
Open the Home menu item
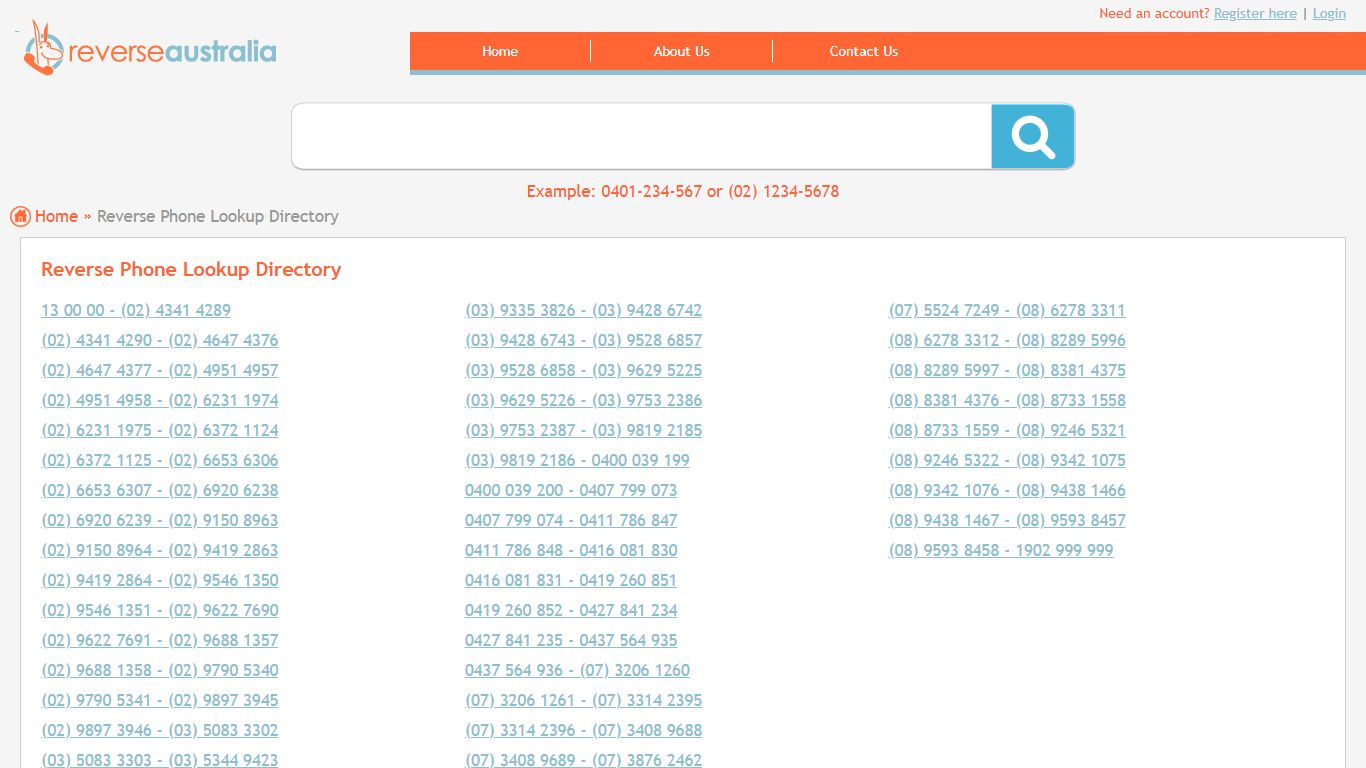(x=500, y=51)
